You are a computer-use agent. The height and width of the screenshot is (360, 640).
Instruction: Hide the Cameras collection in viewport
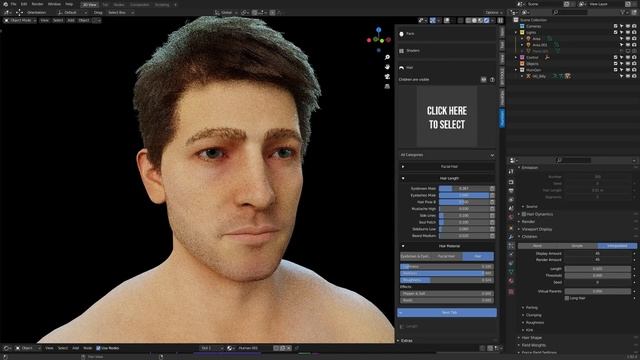click(x=628, y=26)
